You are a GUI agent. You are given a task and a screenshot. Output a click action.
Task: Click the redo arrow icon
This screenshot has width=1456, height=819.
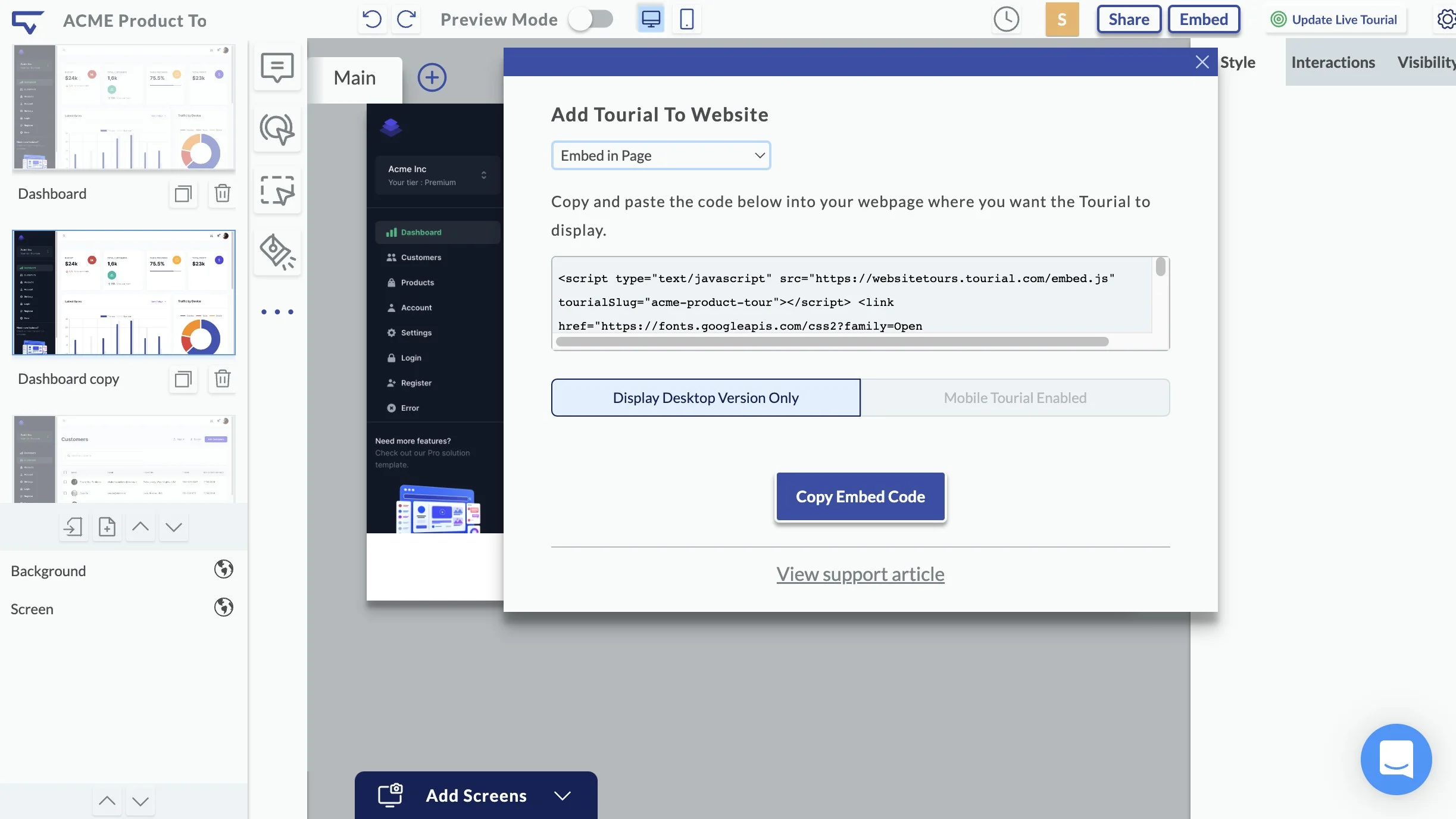click(407, 20)
